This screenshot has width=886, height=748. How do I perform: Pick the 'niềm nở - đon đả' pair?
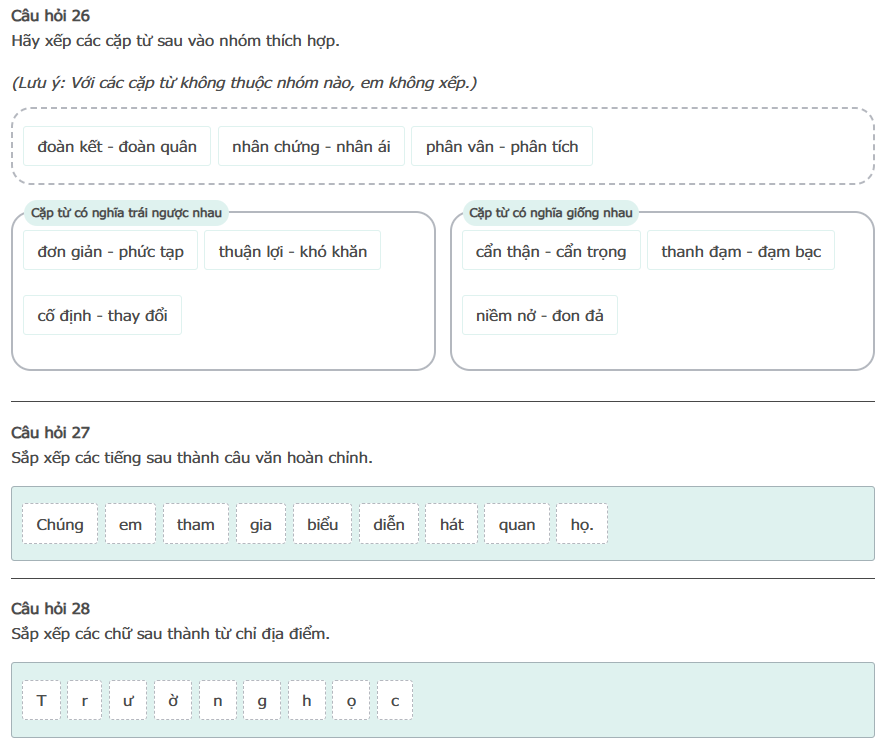pos(540,316)
